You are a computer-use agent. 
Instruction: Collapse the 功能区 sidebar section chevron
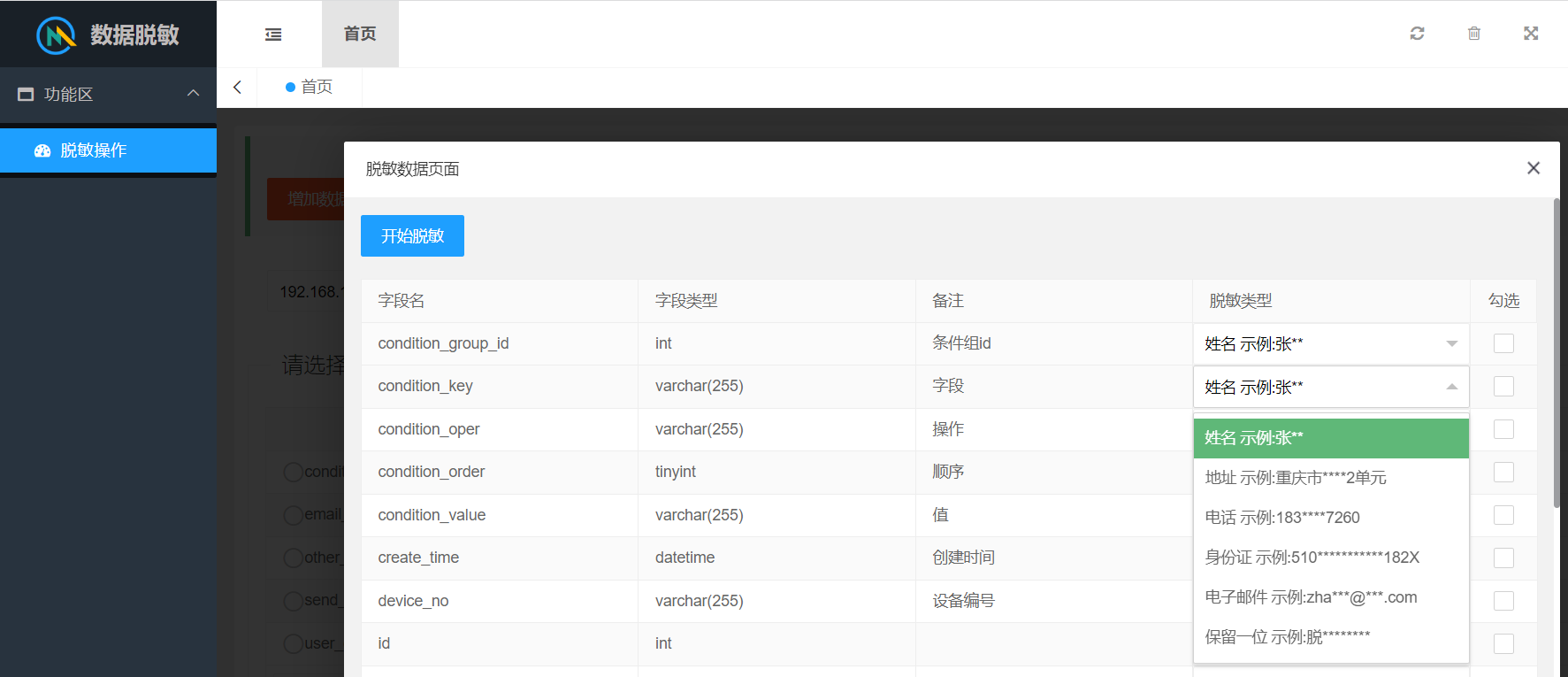tap(193, 93)
